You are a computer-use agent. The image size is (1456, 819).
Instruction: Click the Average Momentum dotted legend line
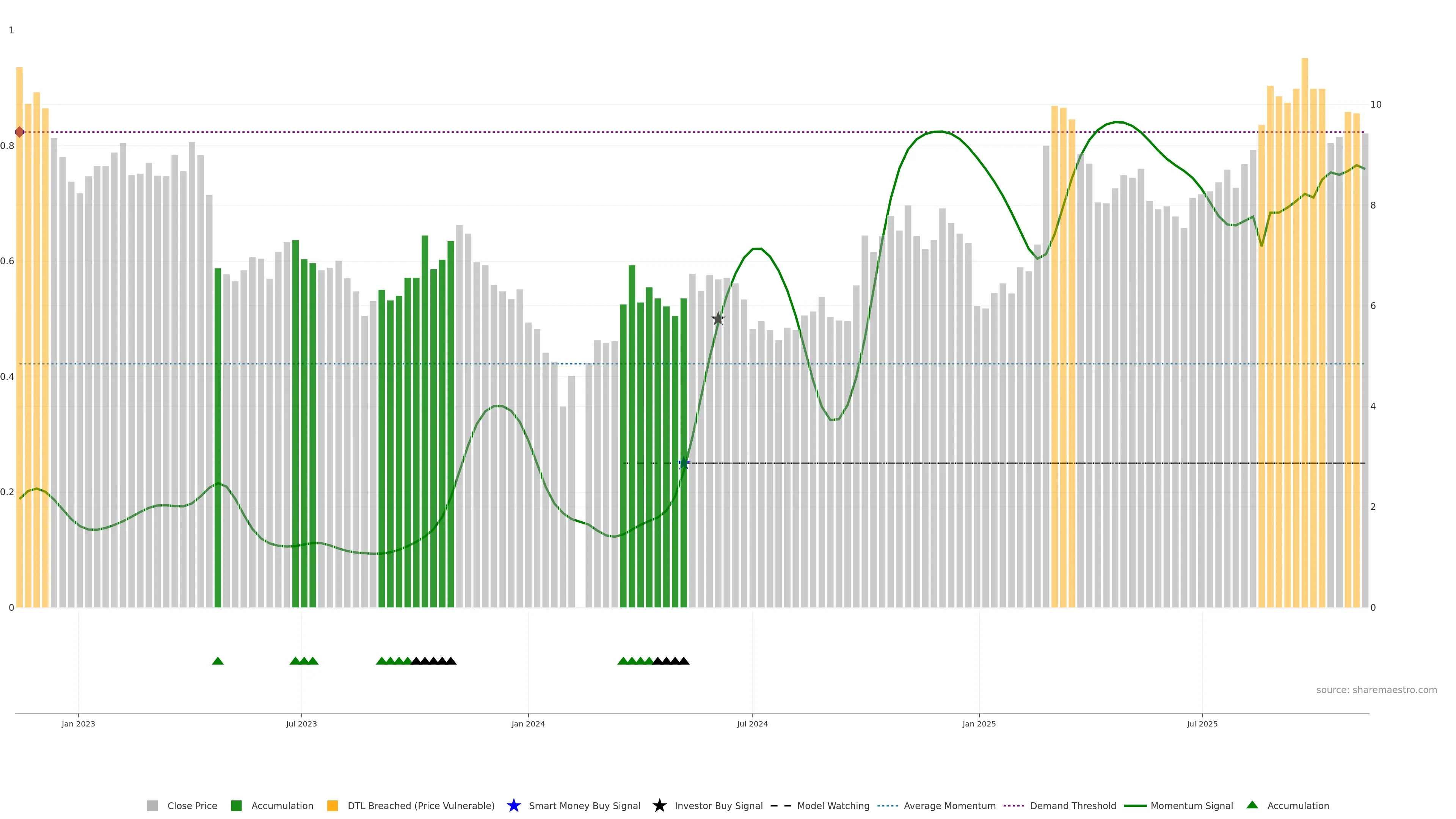coord(887,805)
